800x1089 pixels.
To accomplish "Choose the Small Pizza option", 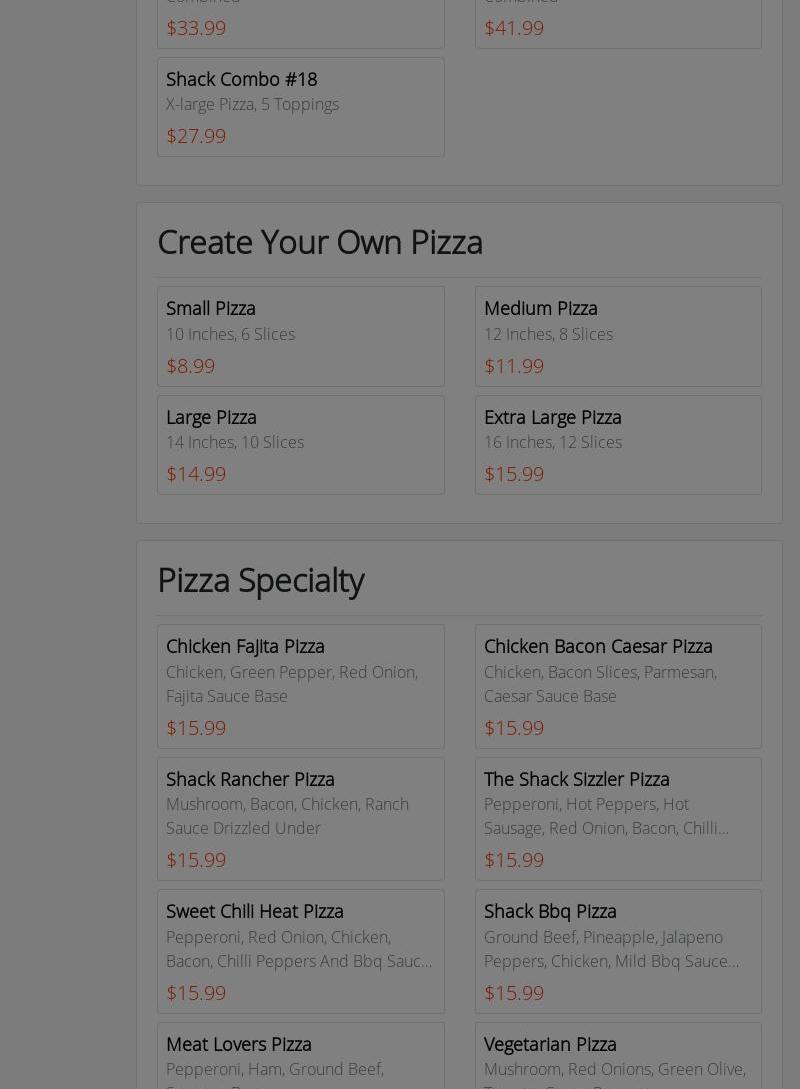I will (300, 336).
